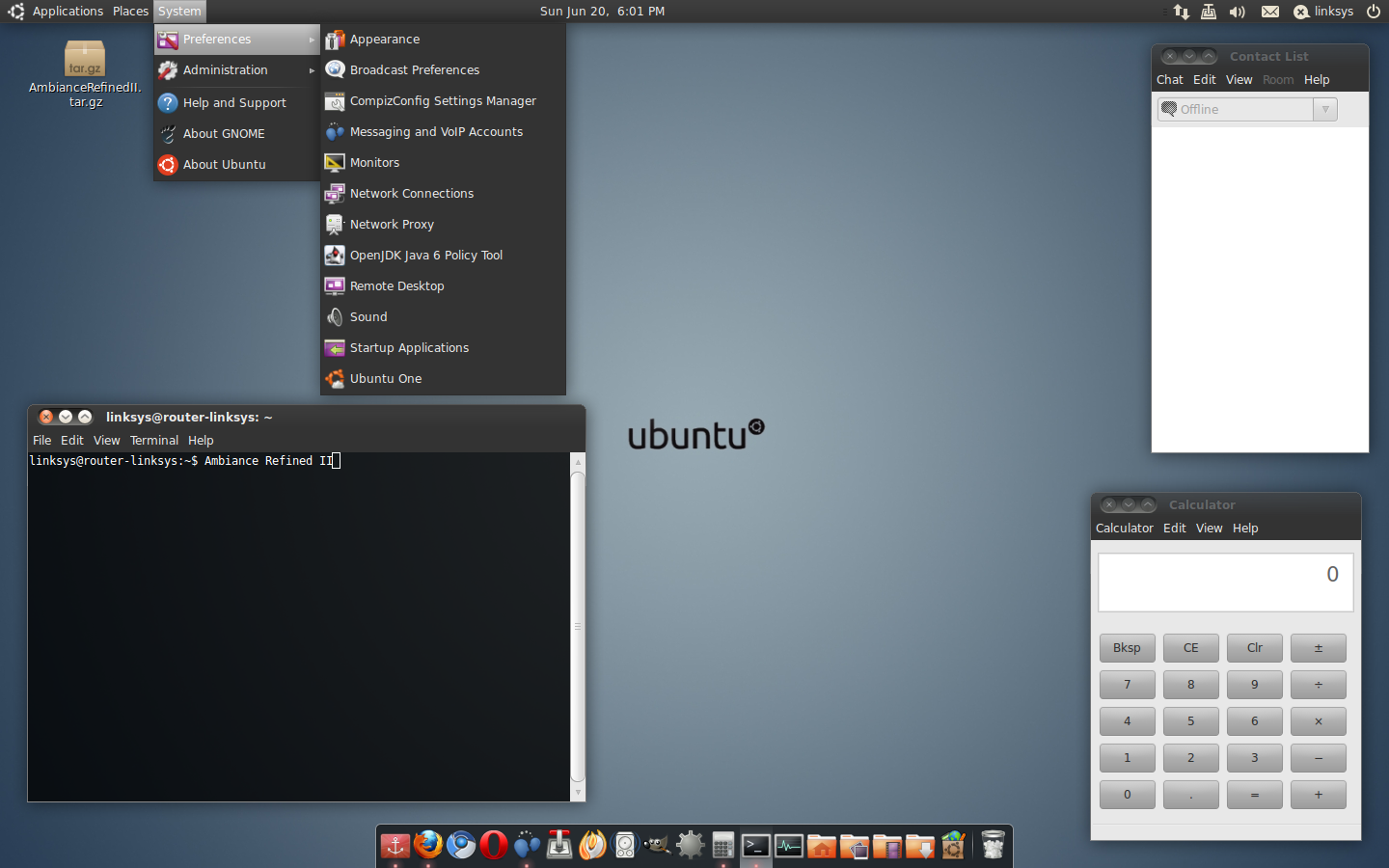
Task: Open the Trash in the dock
Action: tap(993, 846)
